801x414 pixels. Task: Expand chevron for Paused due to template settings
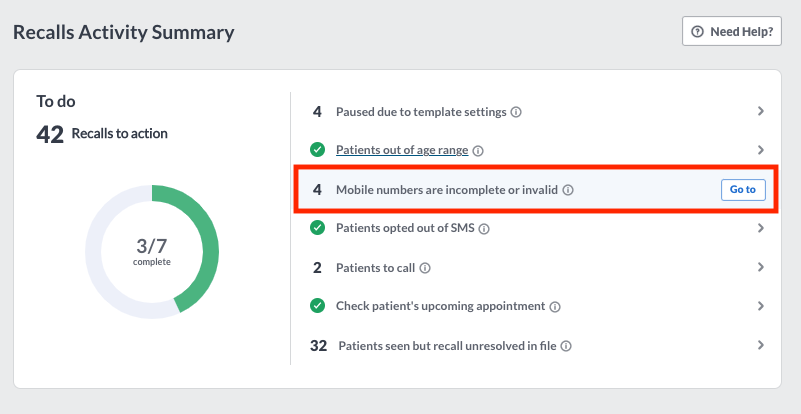click(x=761, y=111)
